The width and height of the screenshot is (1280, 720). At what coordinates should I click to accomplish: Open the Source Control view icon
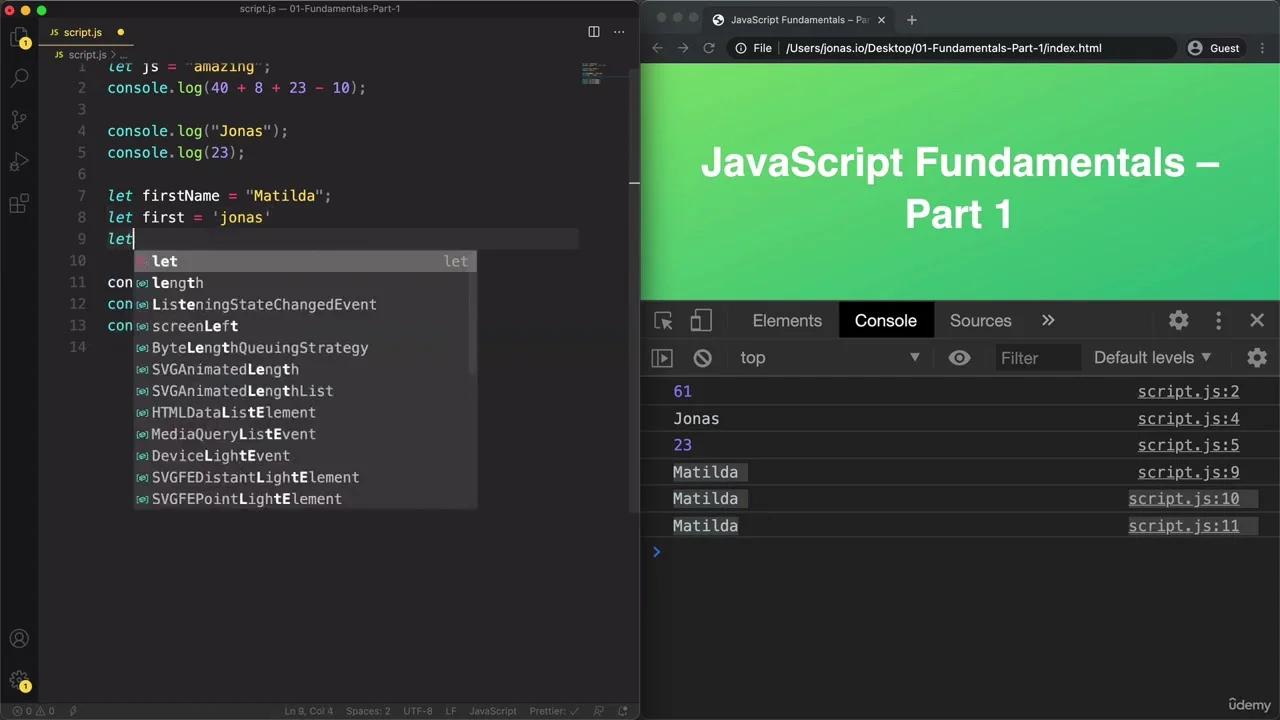[x=19, y=120]
